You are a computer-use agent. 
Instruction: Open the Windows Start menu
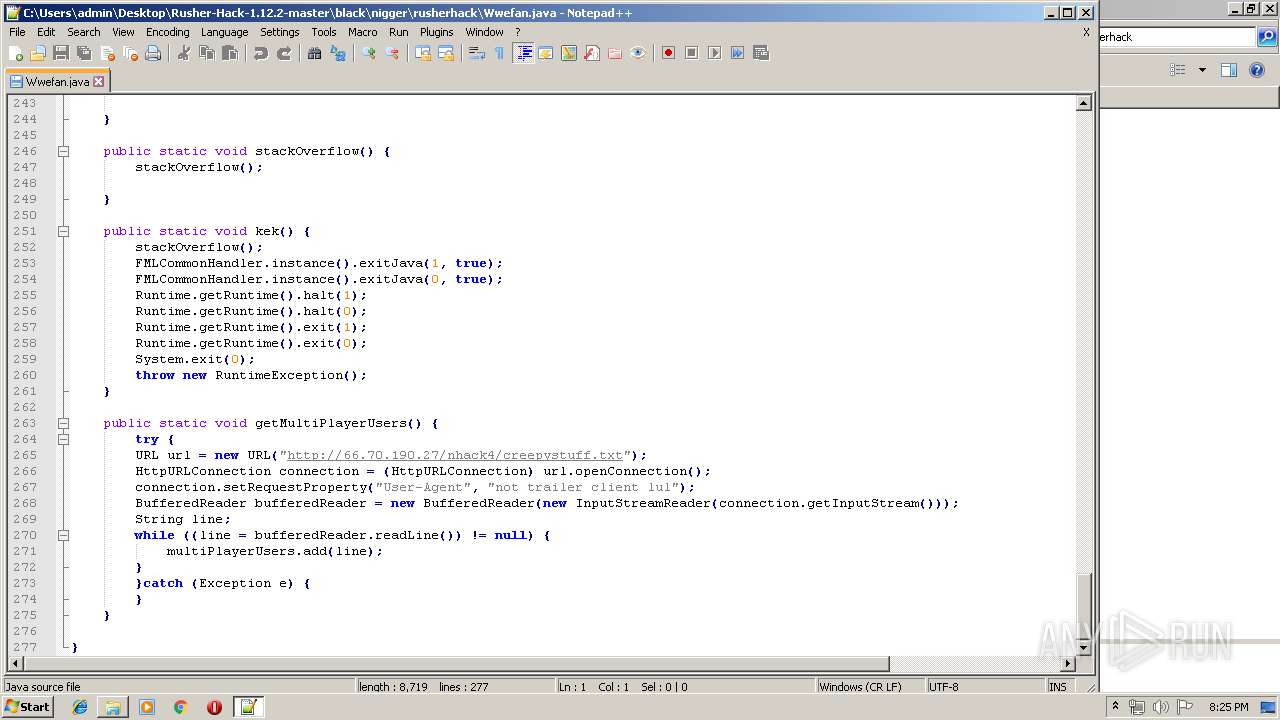[27, 707]
